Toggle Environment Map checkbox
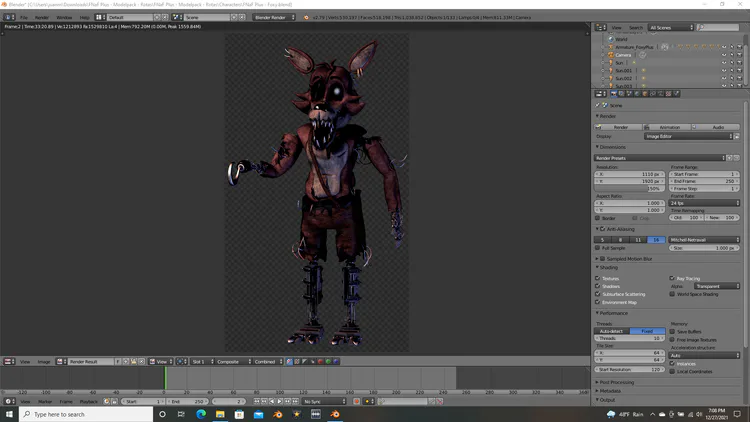Image resolution: width=750 pixels, height=422 pixels. coord(597,302)
